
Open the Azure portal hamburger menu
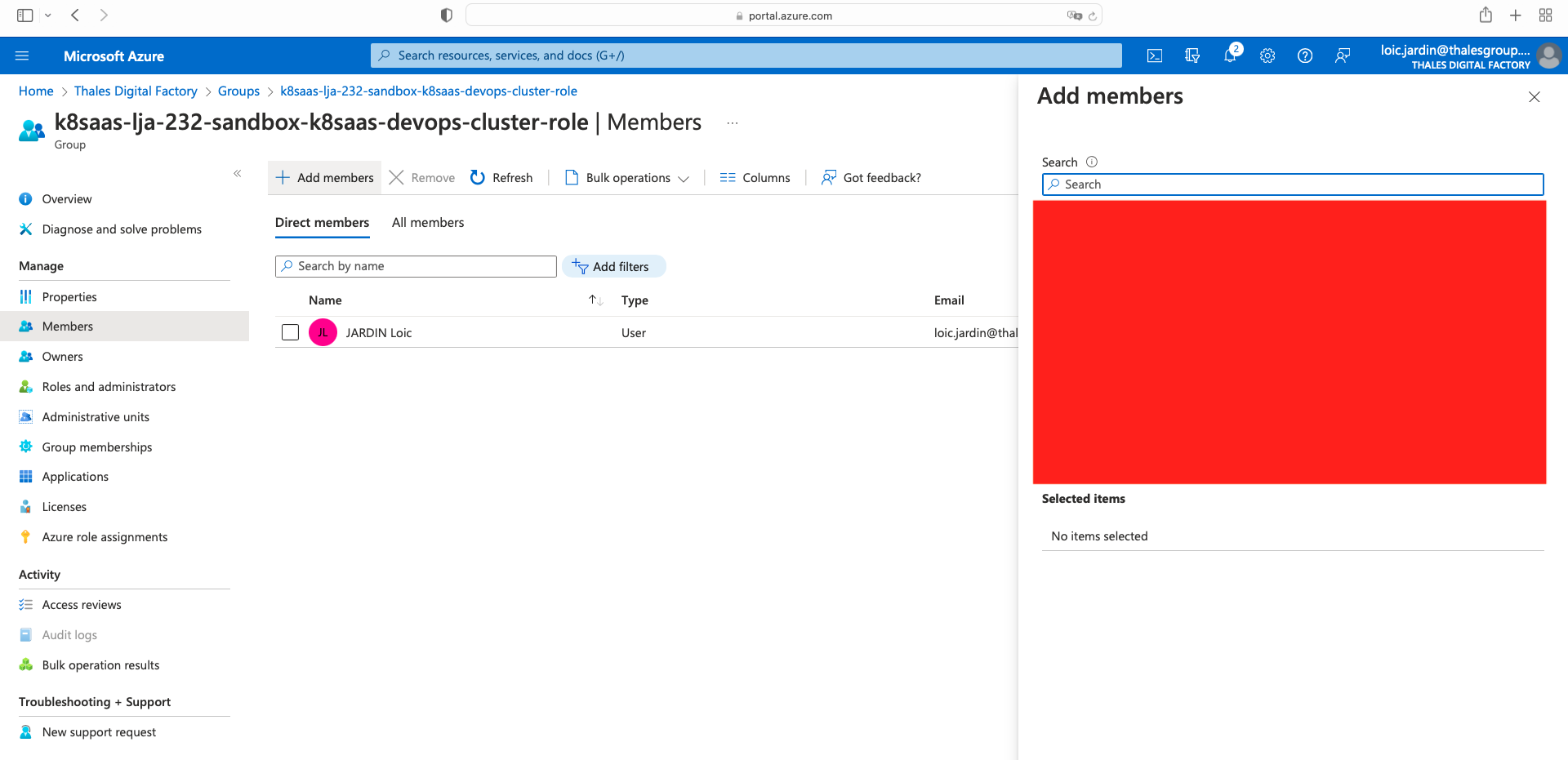tap(22, 56)
